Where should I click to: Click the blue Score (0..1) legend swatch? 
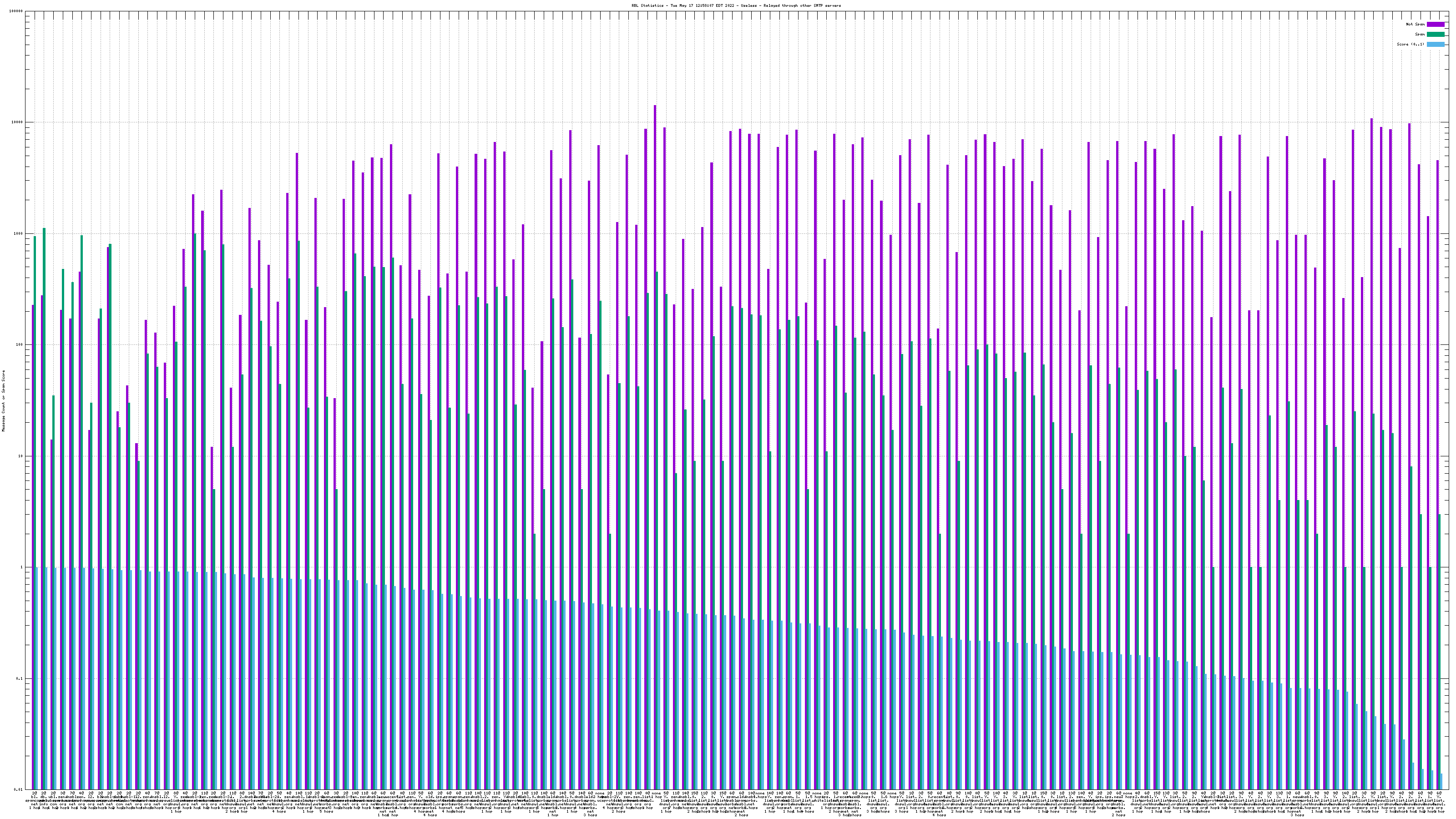(1435, 44)
